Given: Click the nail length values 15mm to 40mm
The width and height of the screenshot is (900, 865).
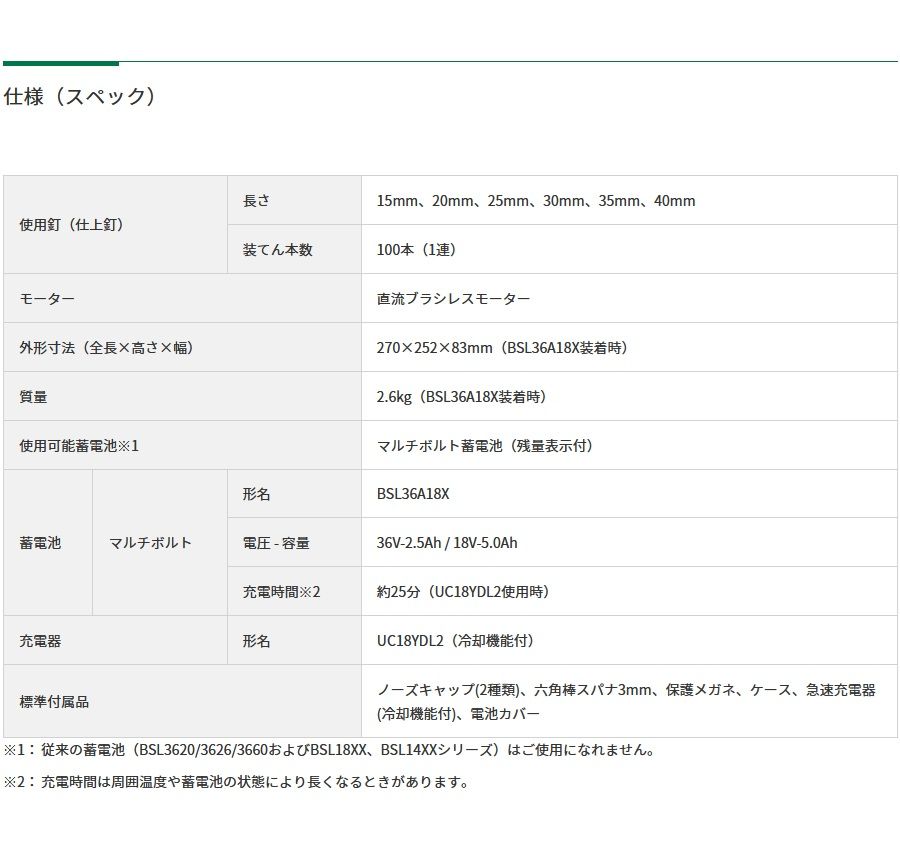Looking at the screenshot, I should tap(535, 201).
